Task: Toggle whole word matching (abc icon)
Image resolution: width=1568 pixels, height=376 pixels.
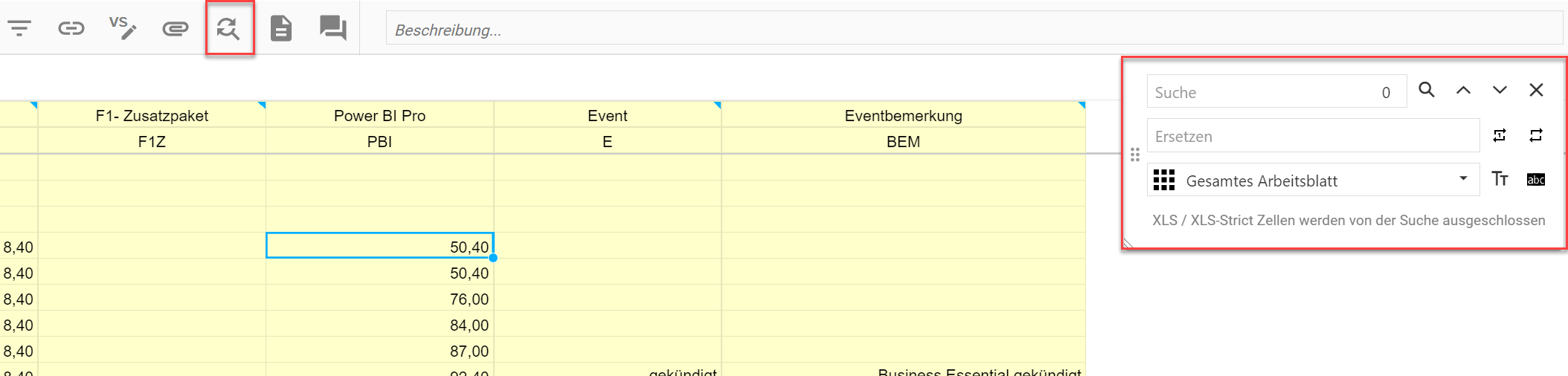Action: (1536, 179)
